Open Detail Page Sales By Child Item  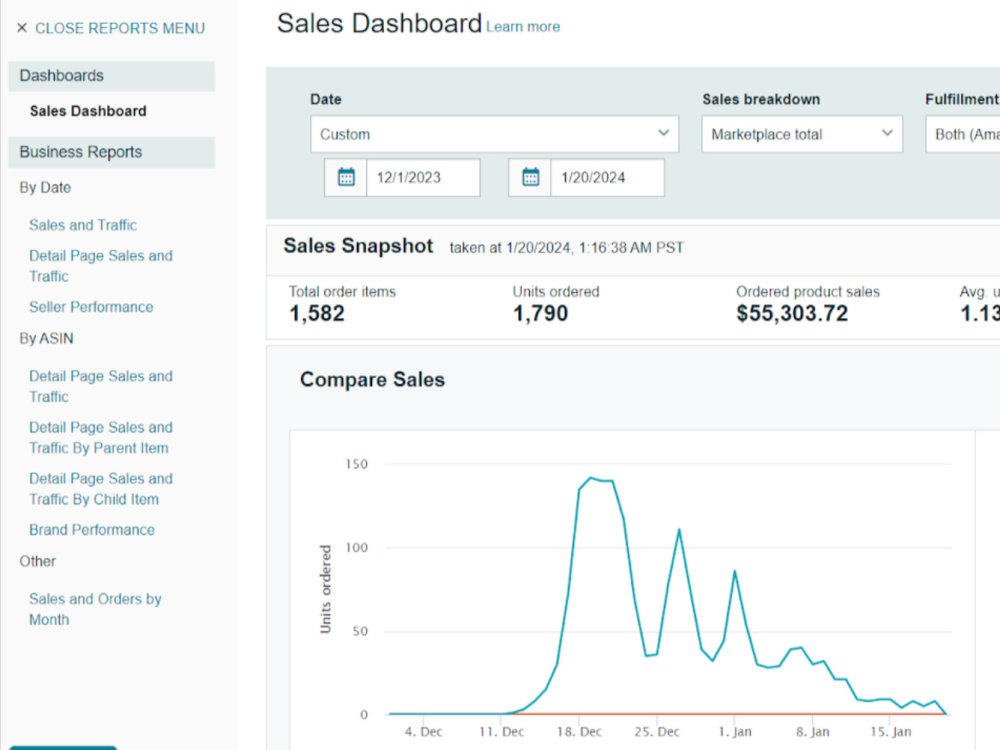(101, 489)
